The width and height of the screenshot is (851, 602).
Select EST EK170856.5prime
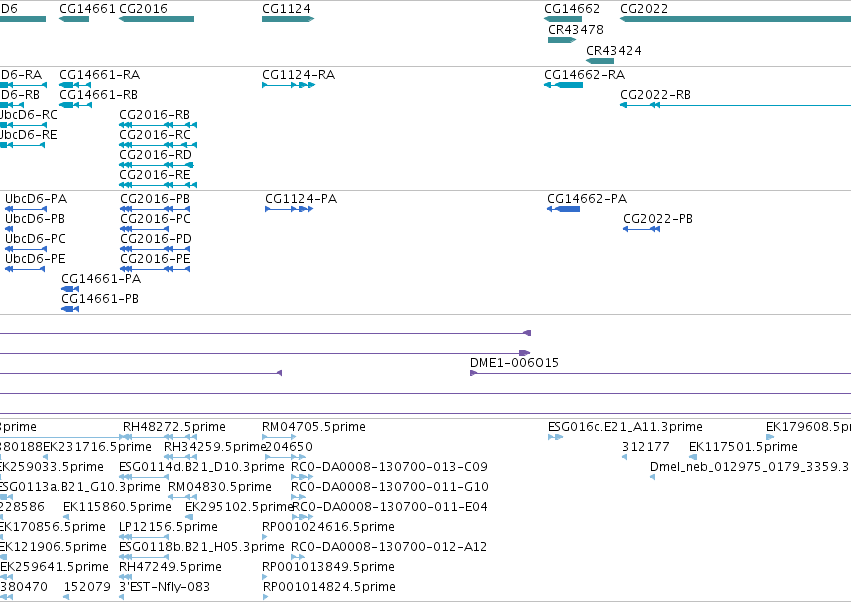(x=53, y=527)
